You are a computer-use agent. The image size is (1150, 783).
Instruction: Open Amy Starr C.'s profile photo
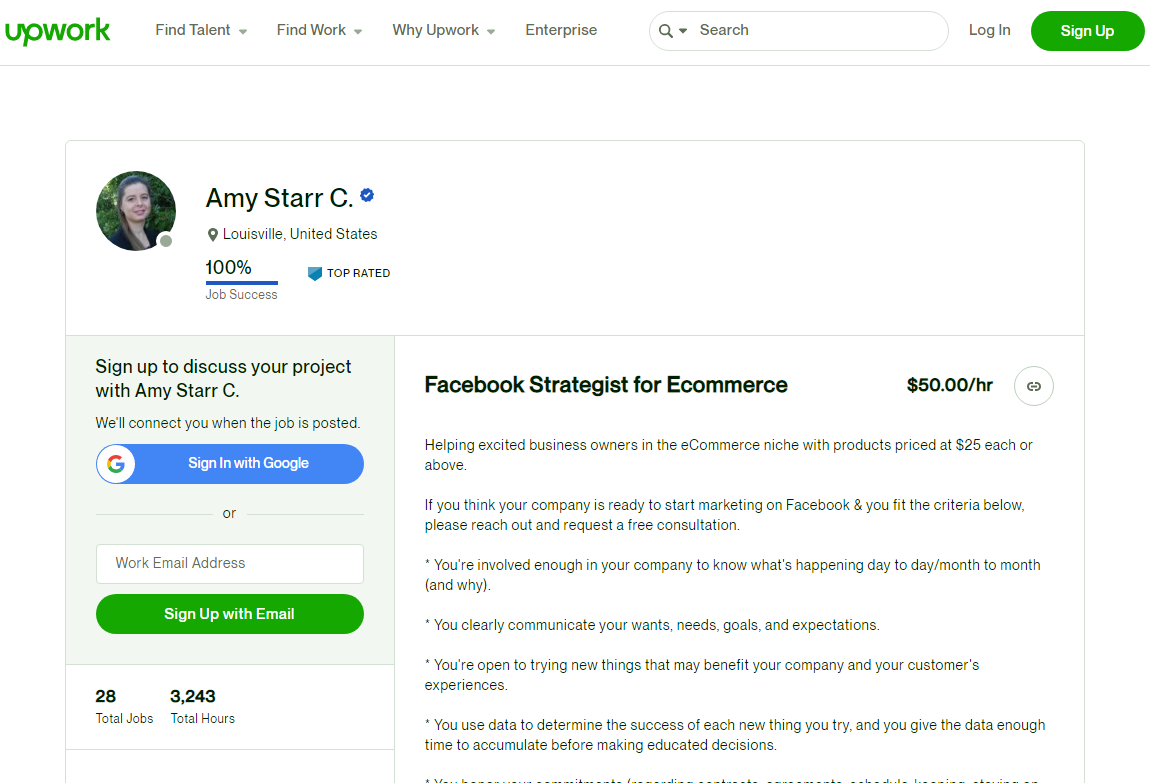coord(135,211)
